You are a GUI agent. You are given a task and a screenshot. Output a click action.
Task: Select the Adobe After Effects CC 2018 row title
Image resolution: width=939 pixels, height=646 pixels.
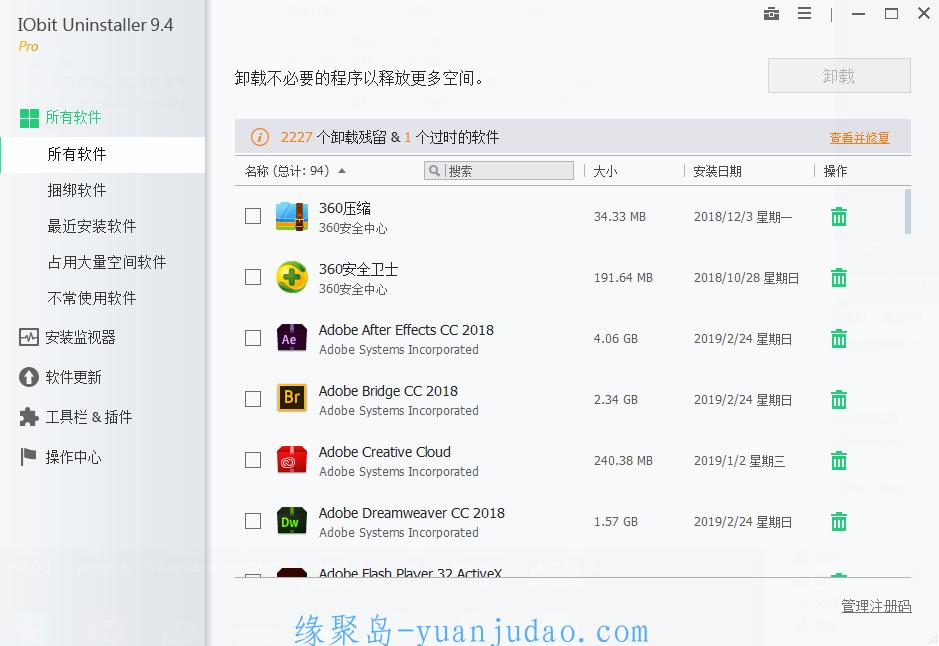click(406, 330)
